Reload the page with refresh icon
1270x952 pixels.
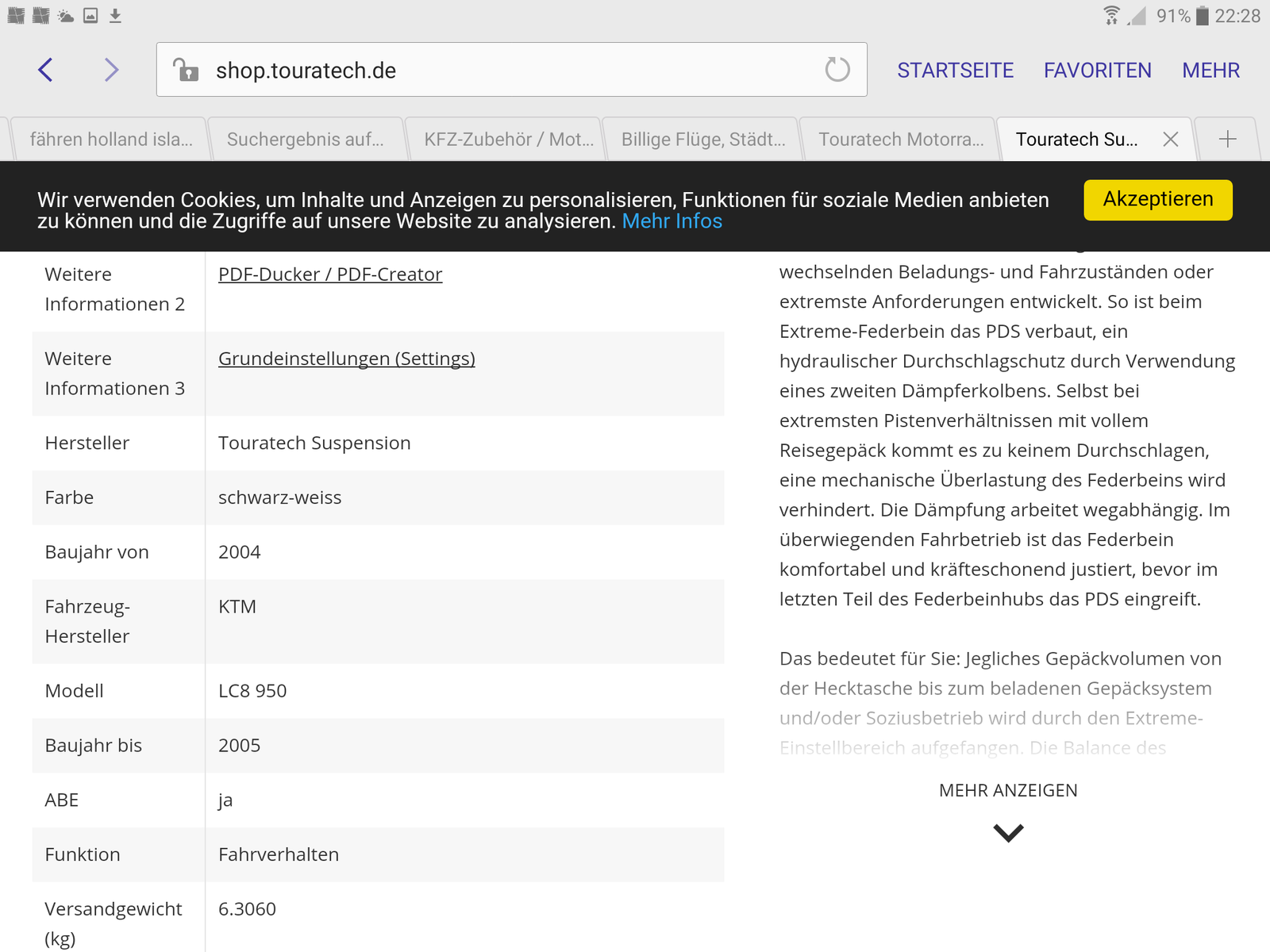[x=837, y=70]
